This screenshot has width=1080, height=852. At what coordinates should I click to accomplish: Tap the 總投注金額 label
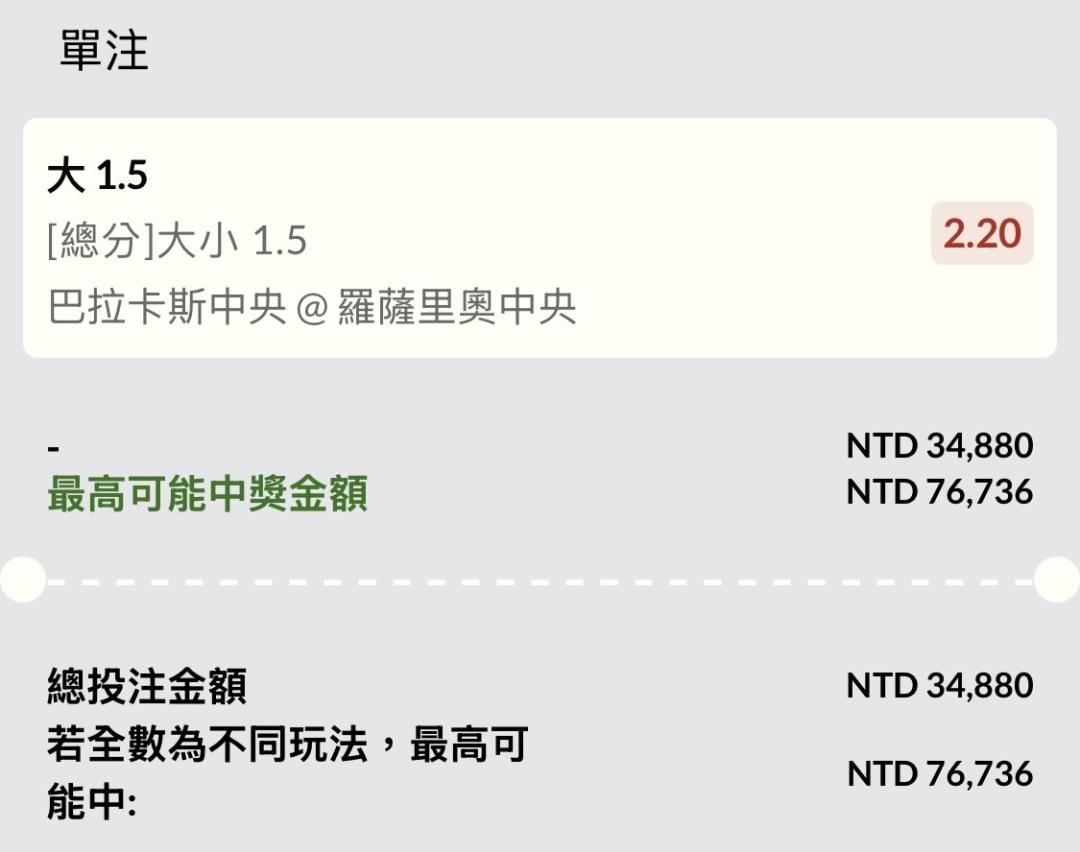click(x=147, y=687)
